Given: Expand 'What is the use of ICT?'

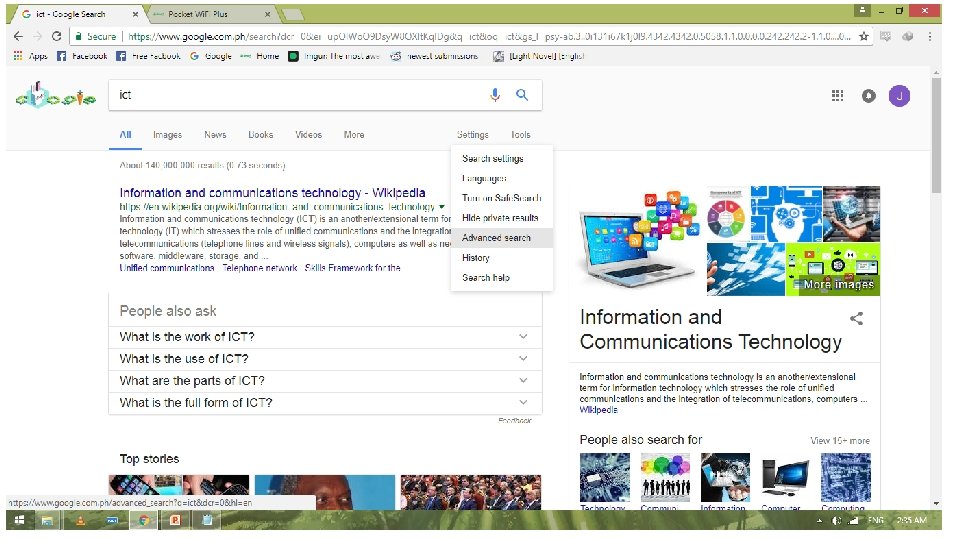Looking at the screenshot, I should (325, 359).
